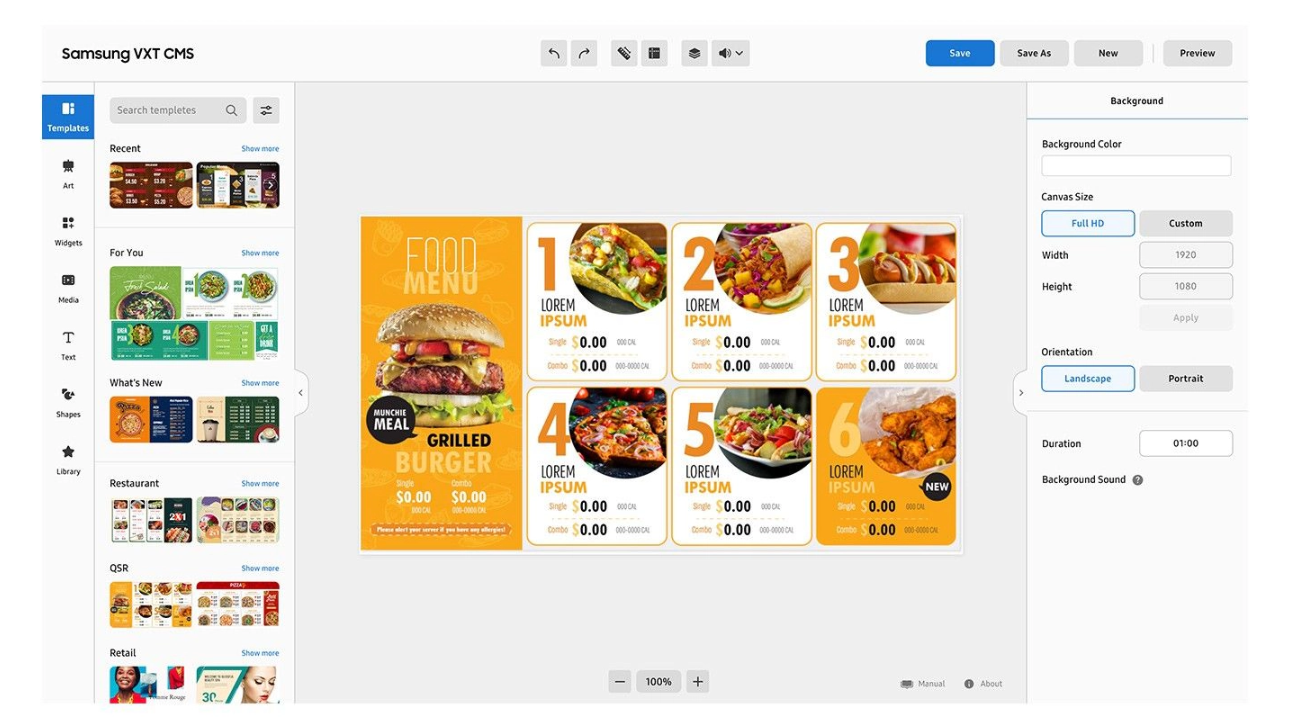Click the Save As button
This screenshot has width=1289, height=724.
(1034, 53)
